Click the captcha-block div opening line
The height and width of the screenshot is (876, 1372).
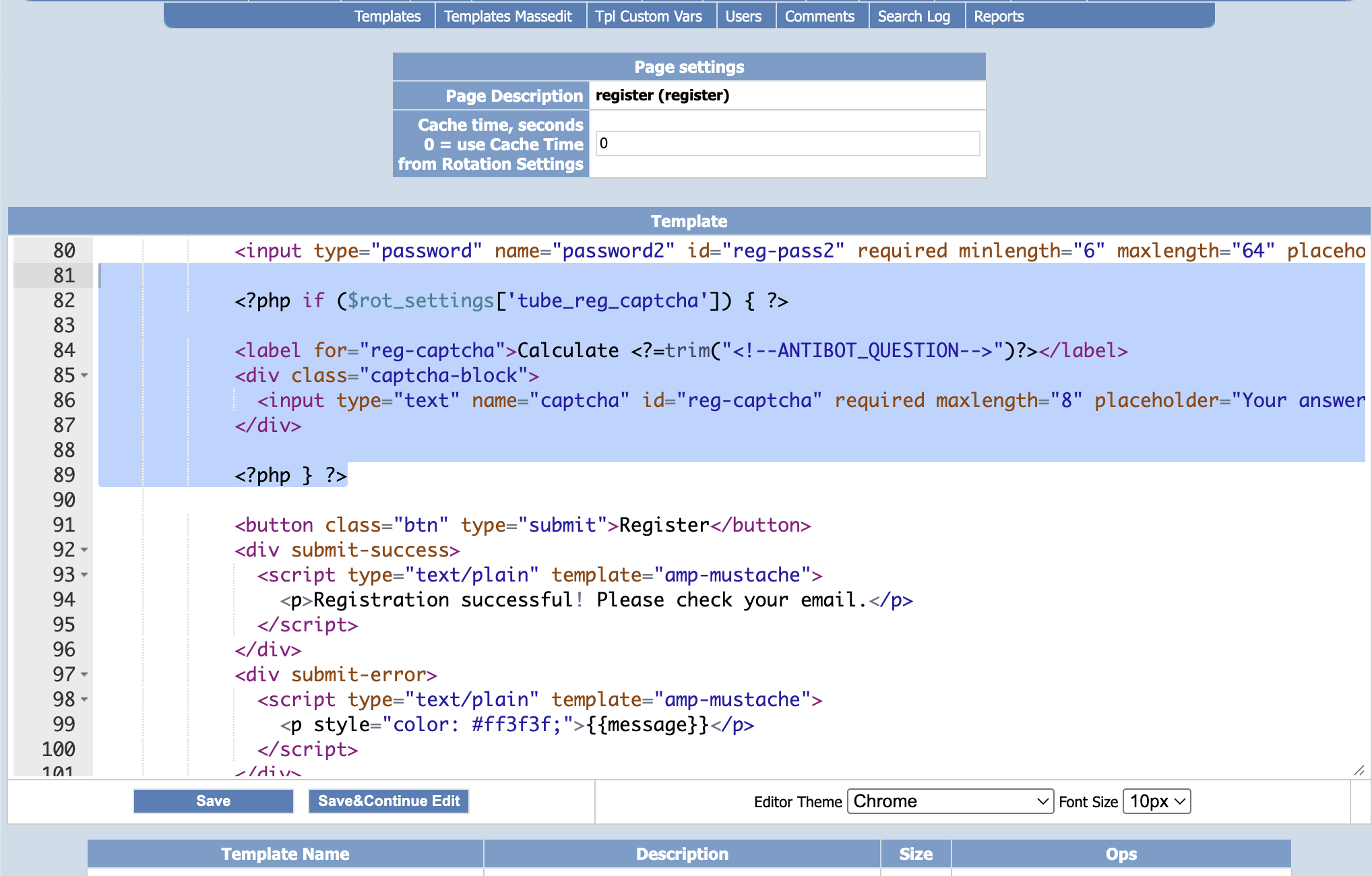coord(387,375)
